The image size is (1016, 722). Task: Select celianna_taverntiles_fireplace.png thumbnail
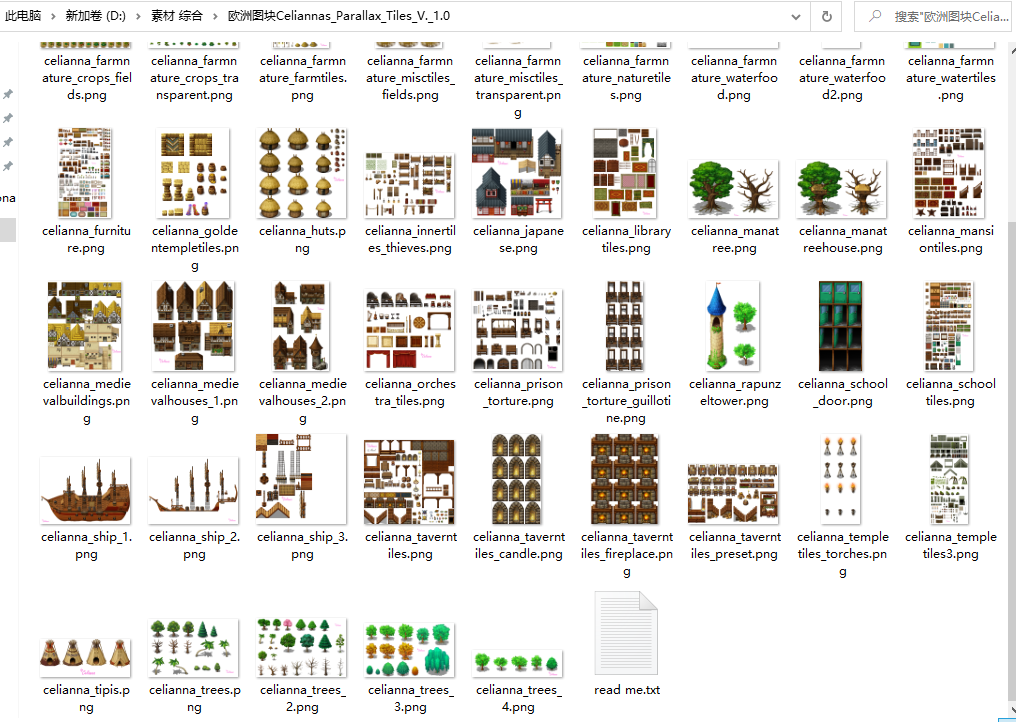coord(625,479)
